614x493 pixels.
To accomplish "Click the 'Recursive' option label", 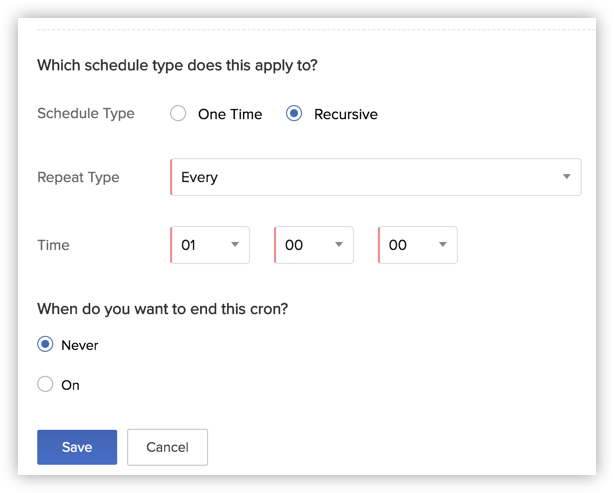I will tap(346, 114).
